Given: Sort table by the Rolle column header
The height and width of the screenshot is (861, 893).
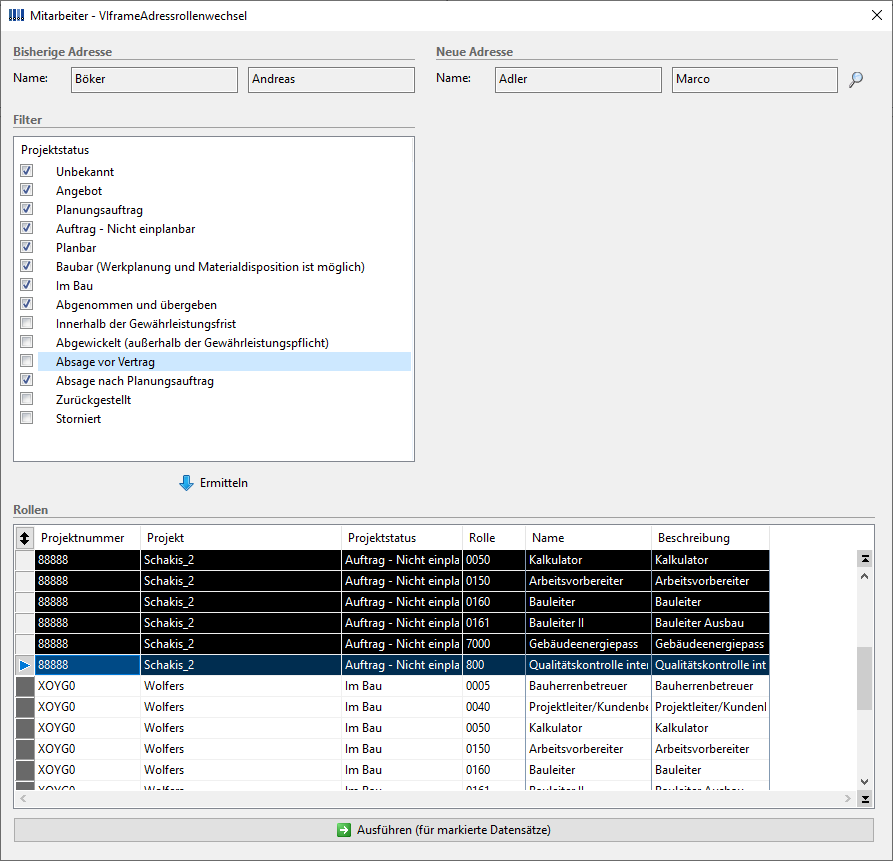Looking at the screenshot, I should coord(494,538).
